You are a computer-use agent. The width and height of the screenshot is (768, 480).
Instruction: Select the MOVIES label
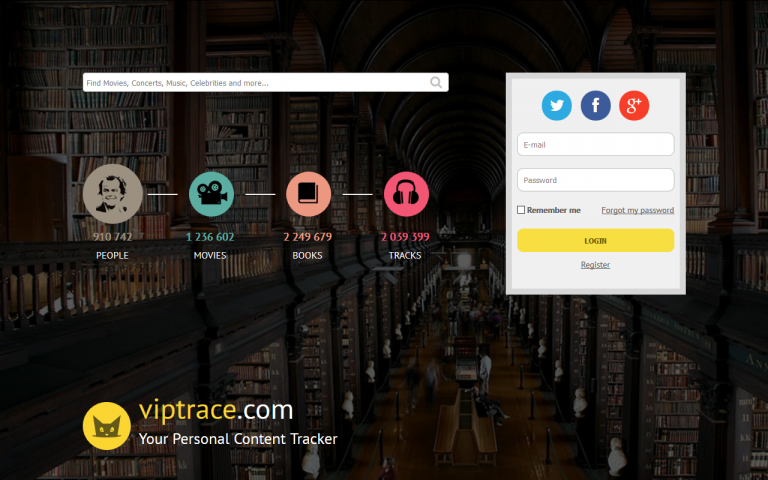click(210, 256)
